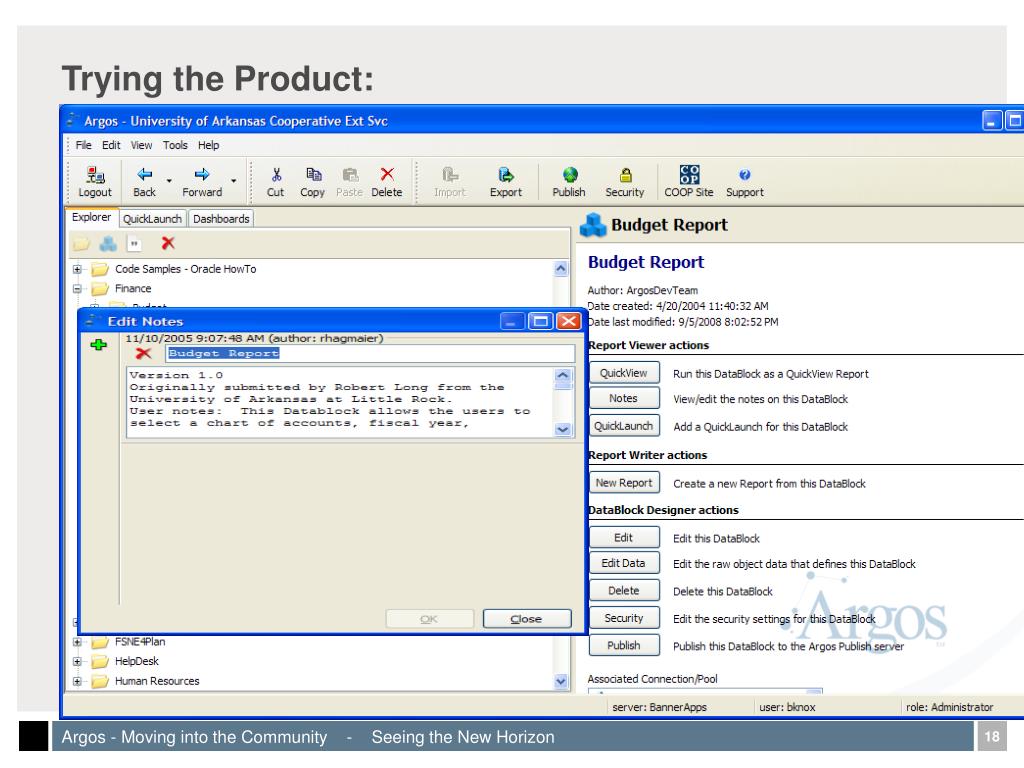The image size is (1024, 768).
Task: Open the Forward history dropdown arrow
Action: coord(233,180)
